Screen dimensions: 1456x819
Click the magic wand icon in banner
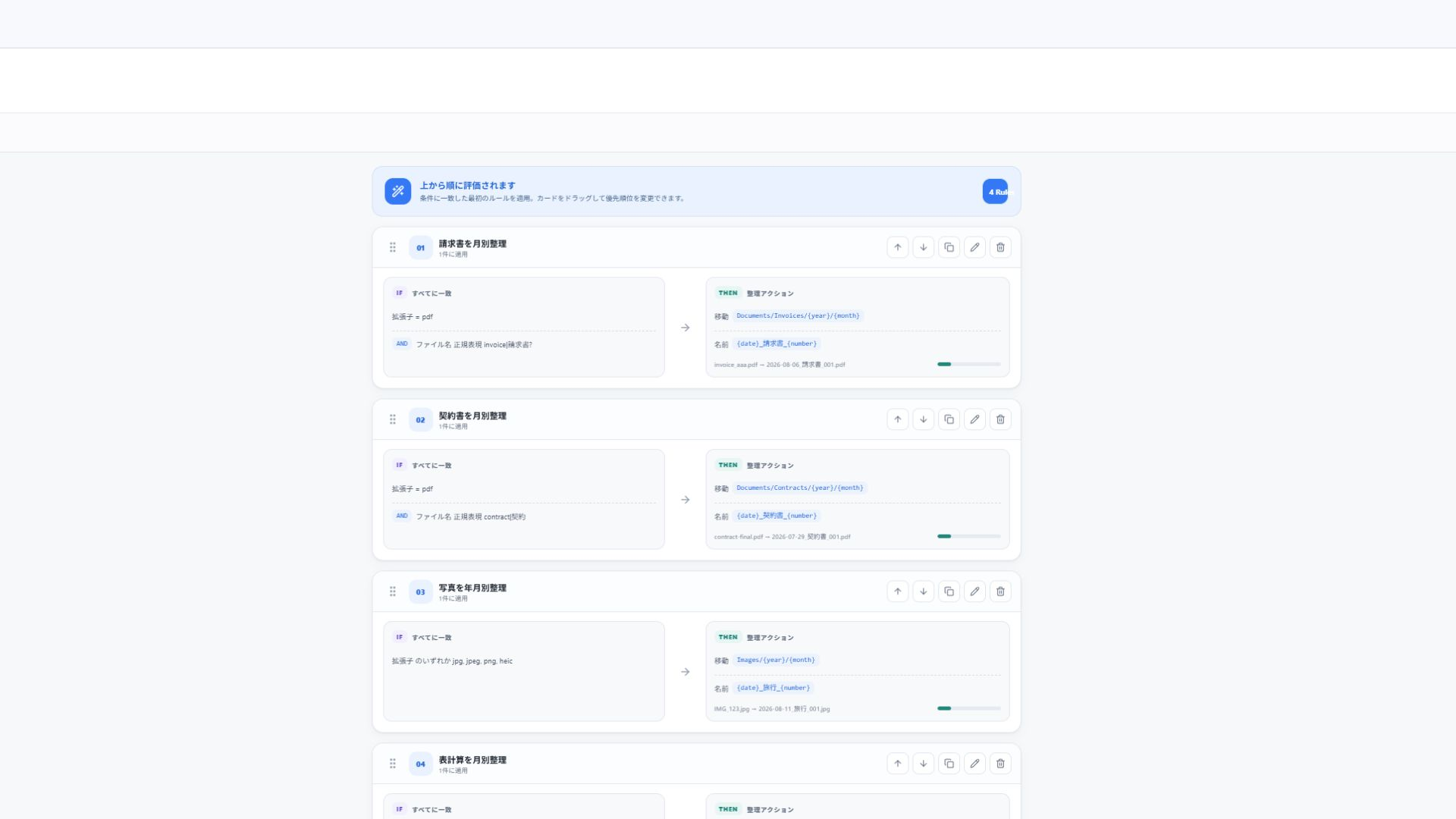(397, 191)
